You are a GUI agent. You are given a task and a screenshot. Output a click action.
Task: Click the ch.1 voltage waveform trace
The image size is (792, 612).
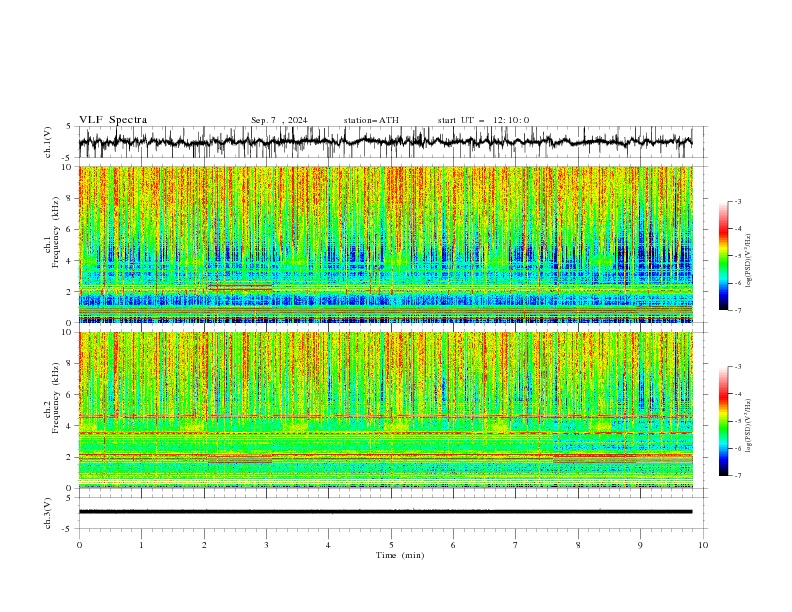[x=385, y=142]
